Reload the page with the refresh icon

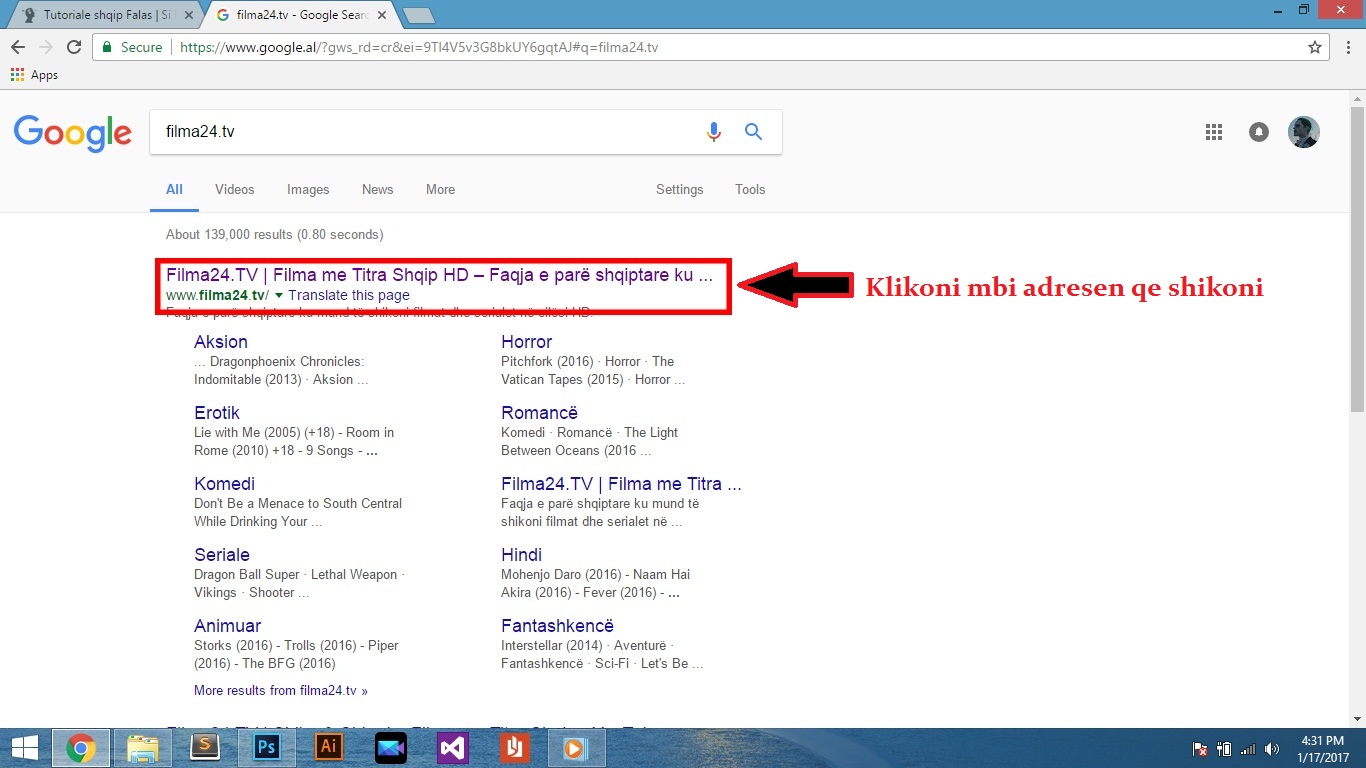pyautogui.click(x=74, y=47)
